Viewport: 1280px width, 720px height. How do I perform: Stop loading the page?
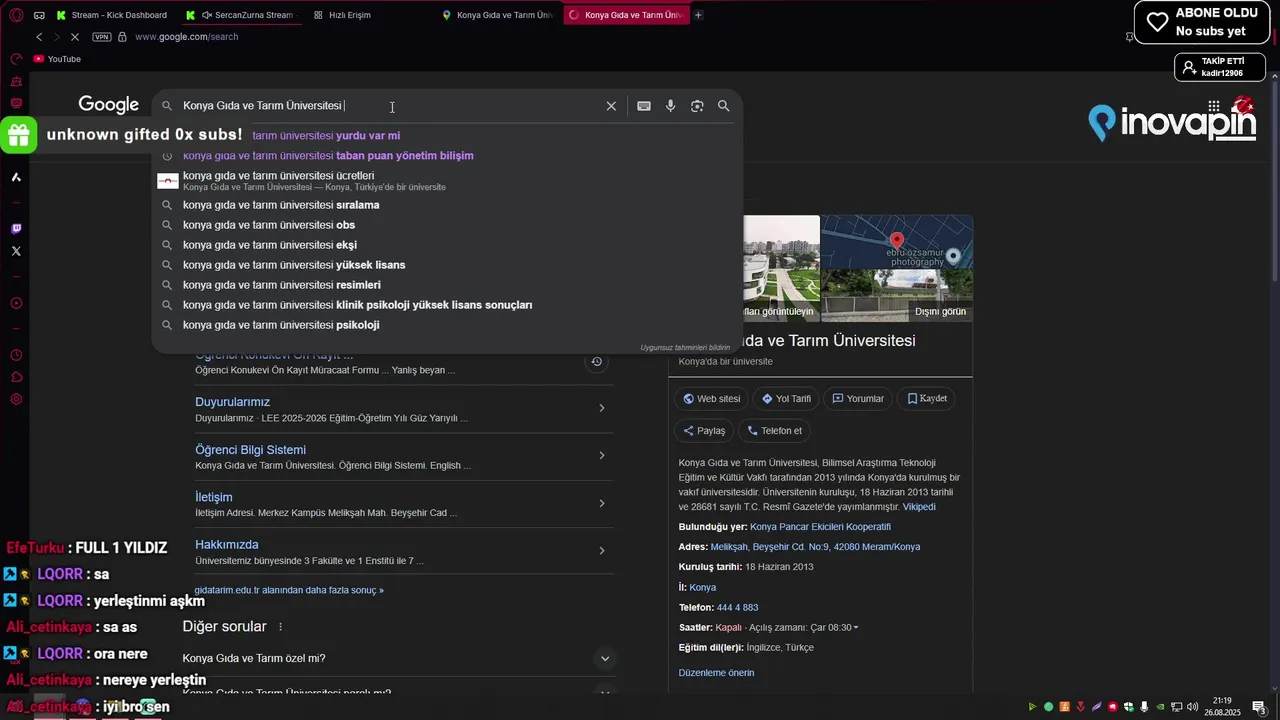click(x=76, y=37)
